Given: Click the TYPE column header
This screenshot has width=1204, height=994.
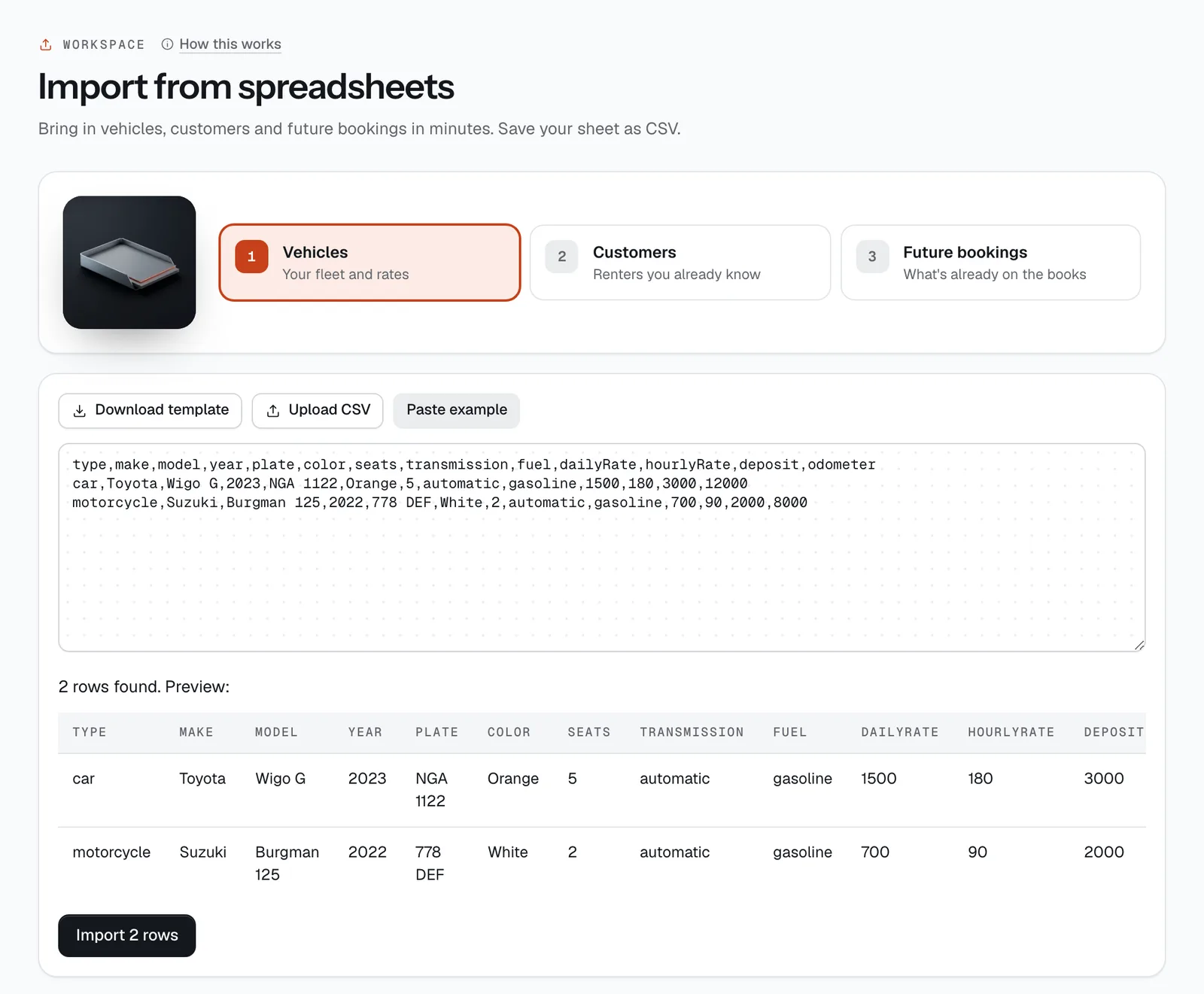Looking at the screenshot, I should (90, 732).
